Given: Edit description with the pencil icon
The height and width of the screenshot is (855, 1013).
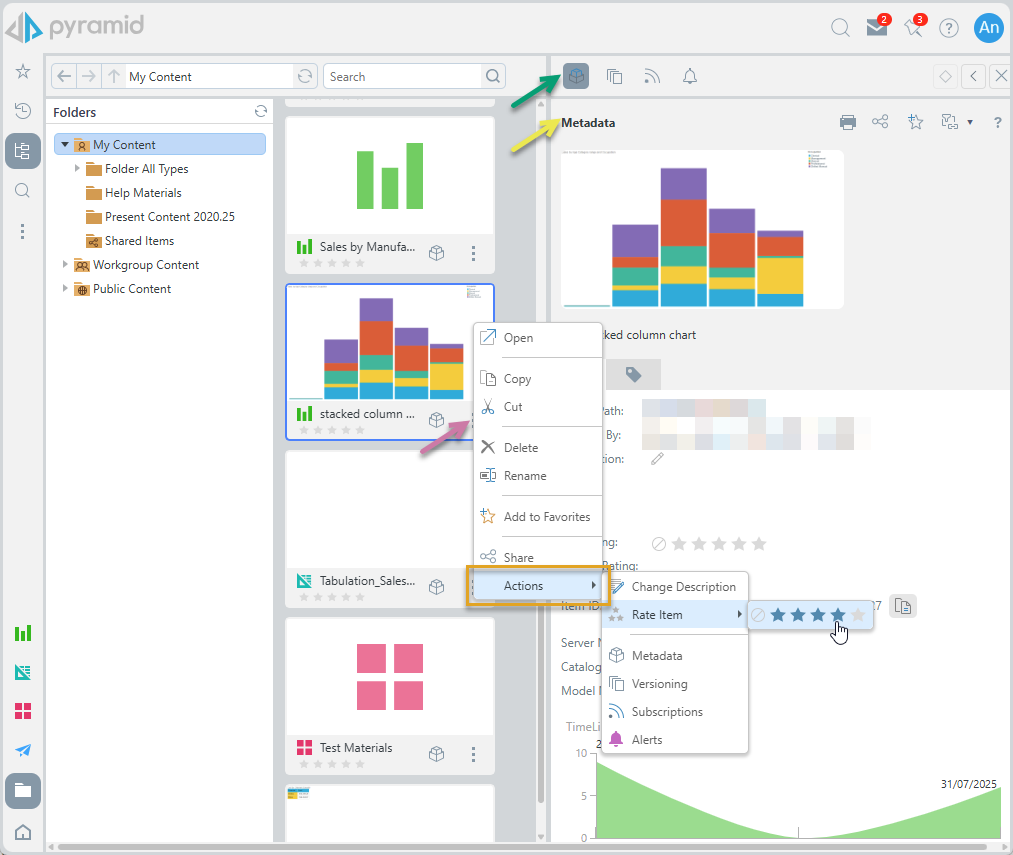Looking at the screenshot, I should [657, 459].
